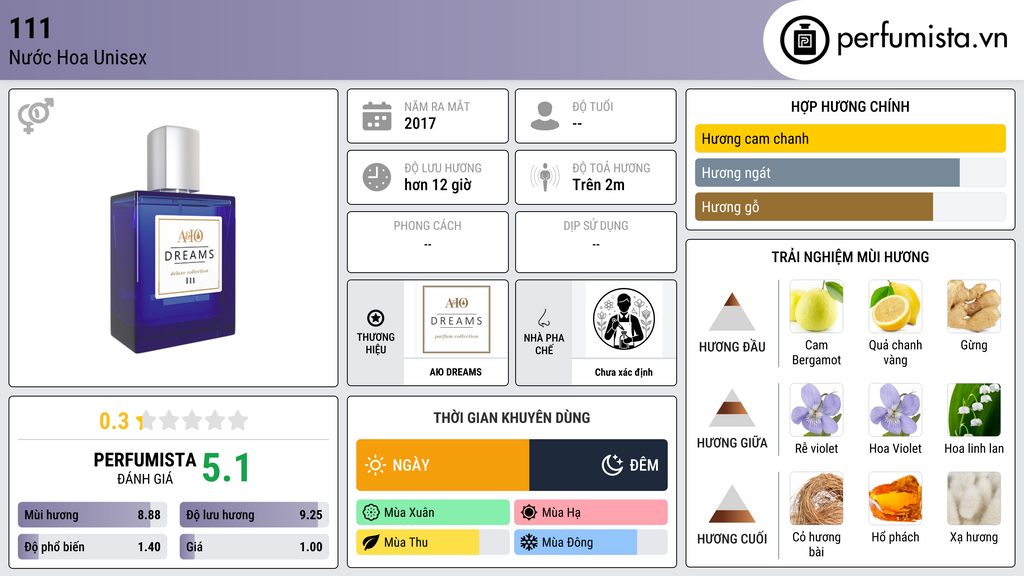
Task: Click the sun icon for Mùa Hạ
Action: tap(529, 512)
